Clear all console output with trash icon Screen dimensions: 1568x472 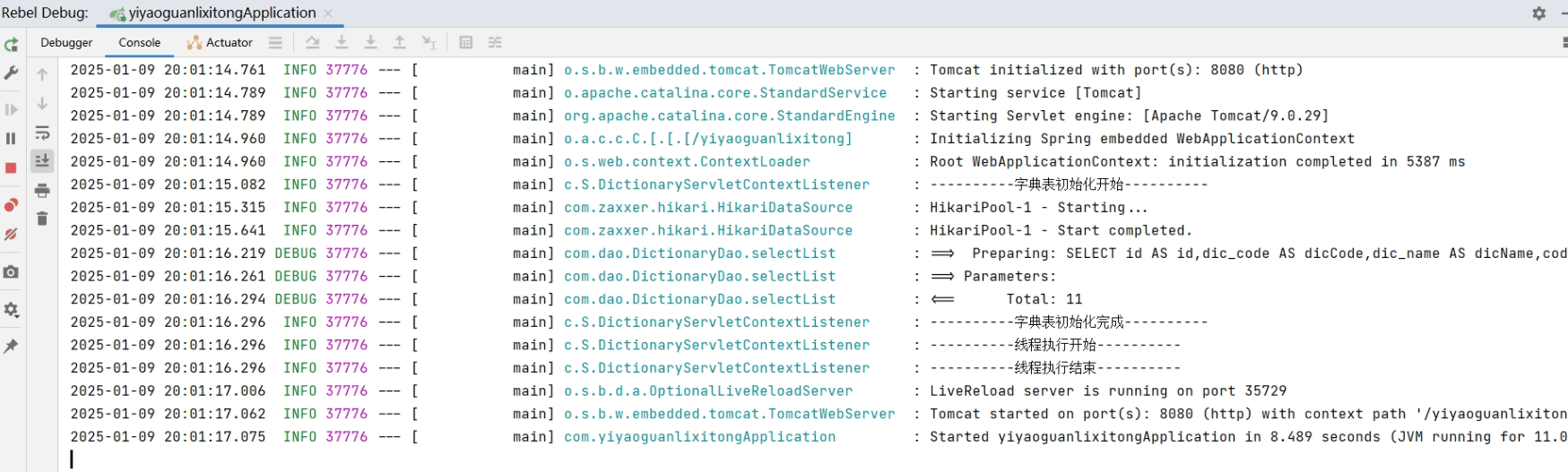coord(42,219)
